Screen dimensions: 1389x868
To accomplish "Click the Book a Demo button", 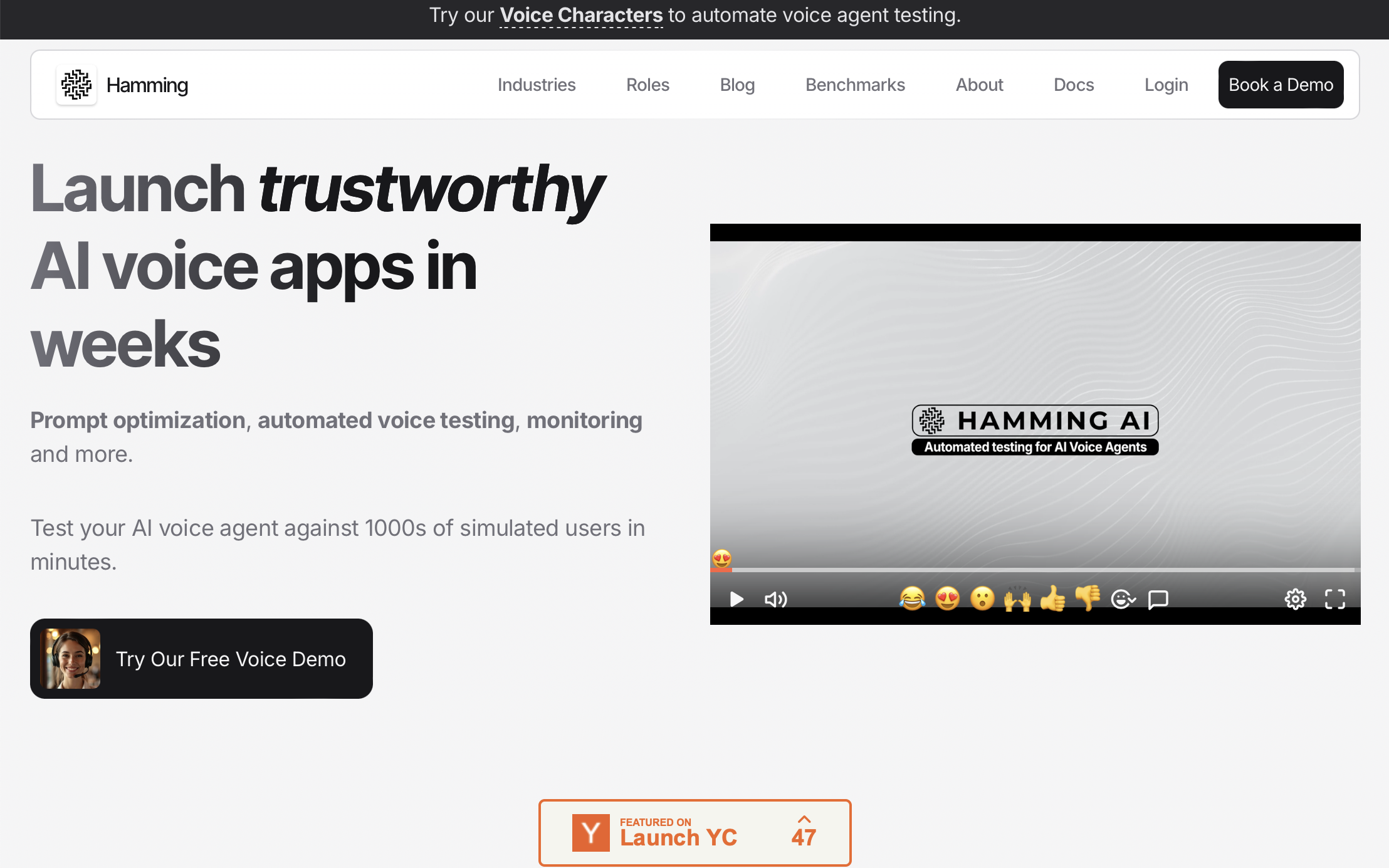I will [1281, 84].
